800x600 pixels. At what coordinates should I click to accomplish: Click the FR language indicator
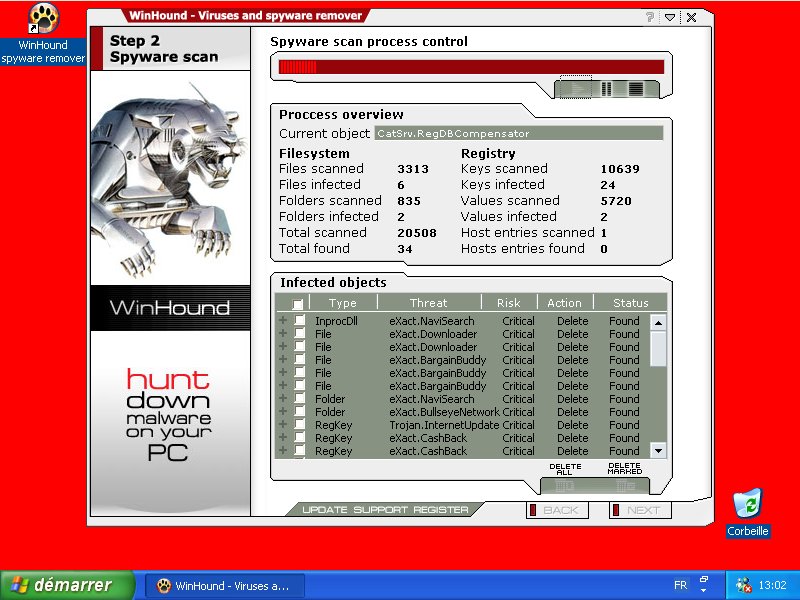tap(680, 585)
